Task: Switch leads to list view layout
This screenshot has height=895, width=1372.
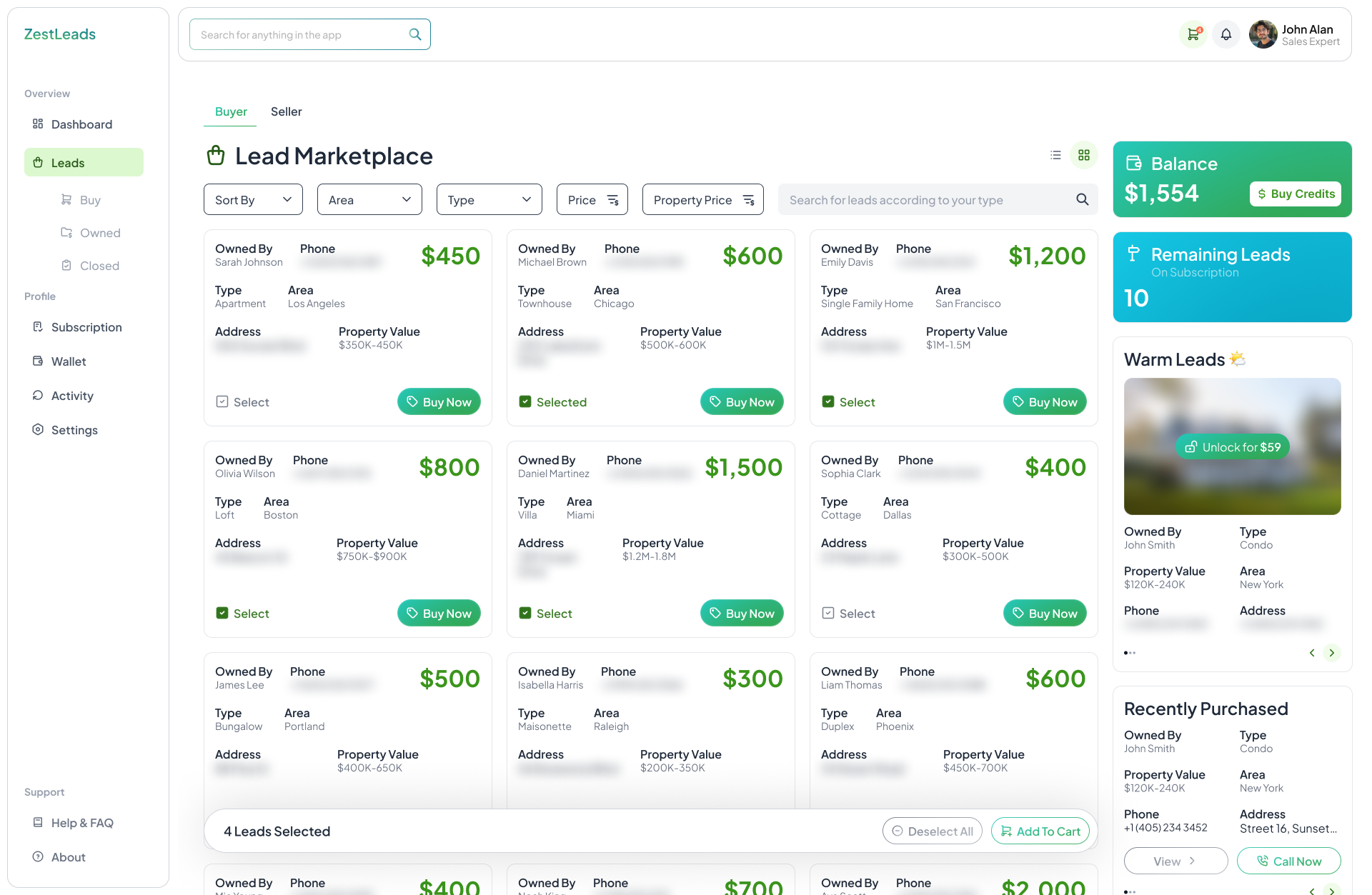Action: point(1055,155)
